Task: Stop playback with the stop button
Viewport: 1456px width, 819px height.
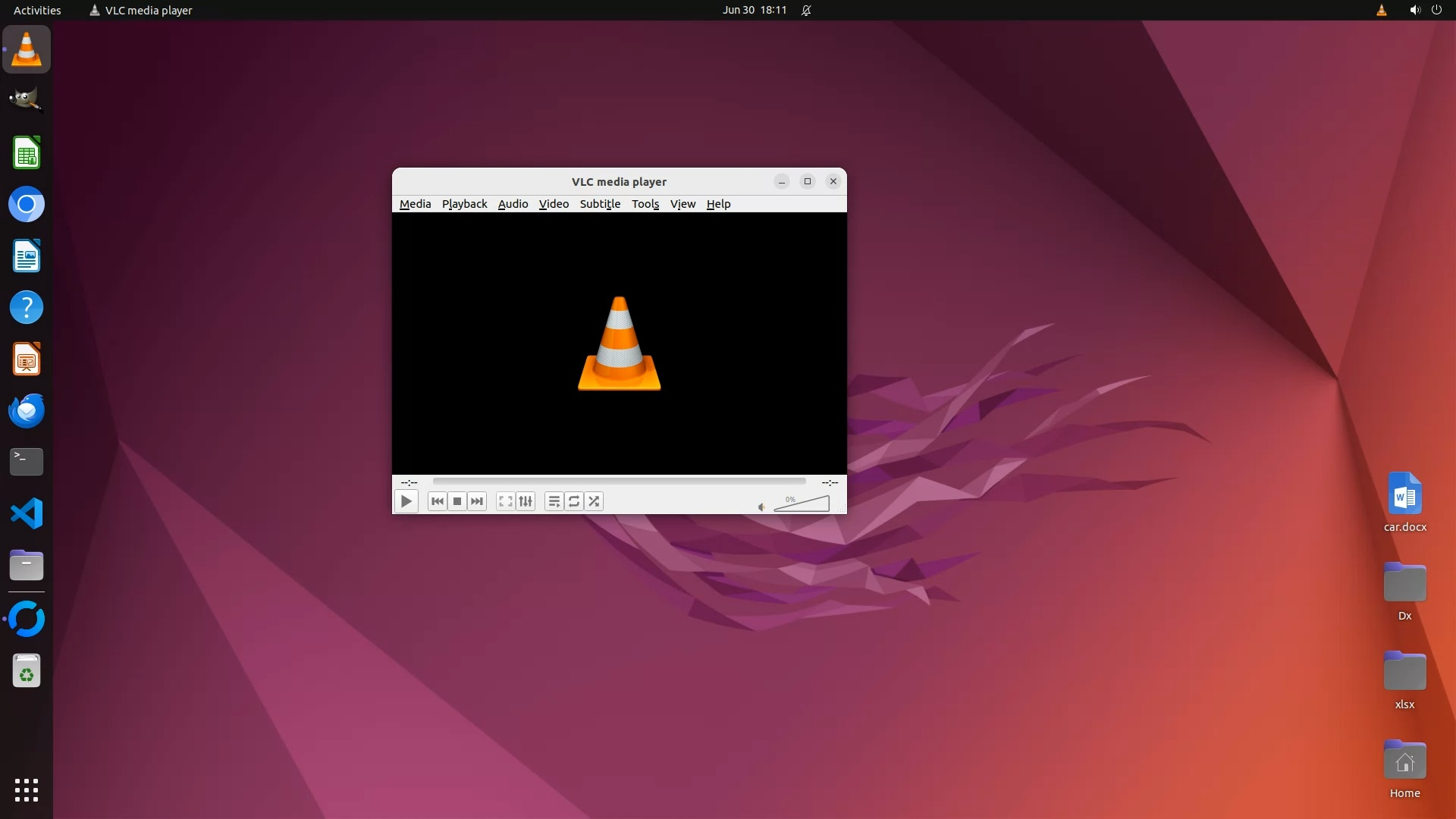Action: (x=457, y=501)
